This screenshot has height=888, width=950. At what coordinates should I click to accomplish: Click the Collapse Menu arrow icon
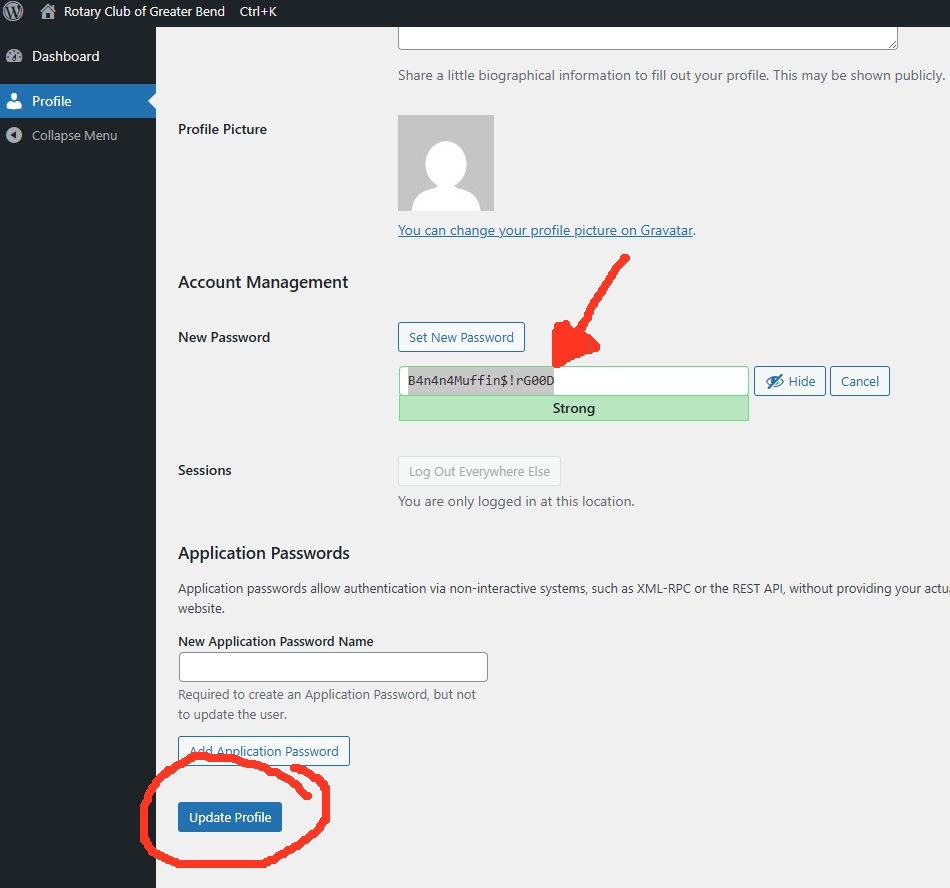tap(14, 135)
